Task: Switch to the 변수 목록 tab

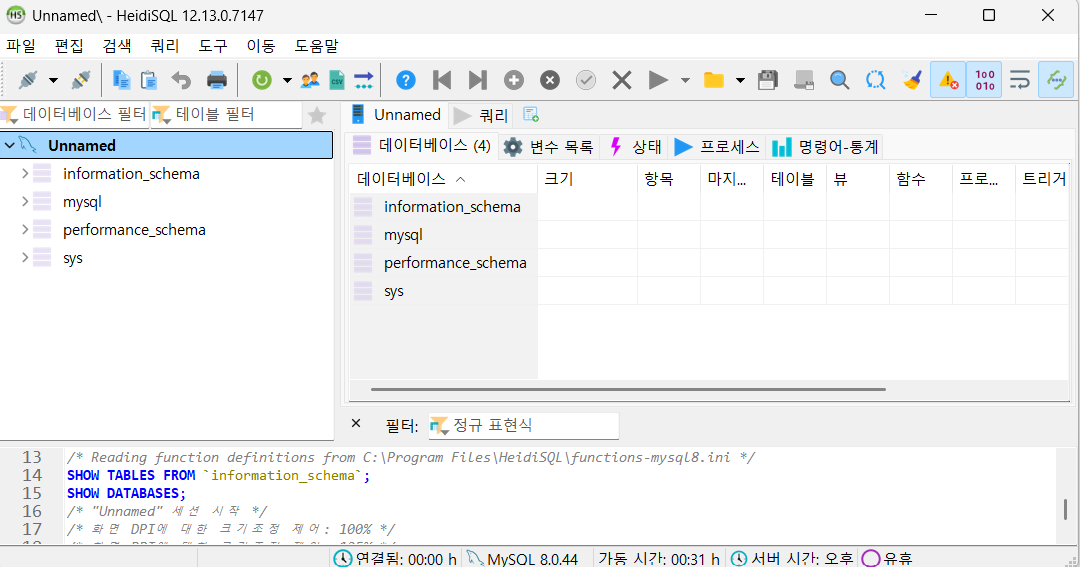Action: [x=548, y=147]
